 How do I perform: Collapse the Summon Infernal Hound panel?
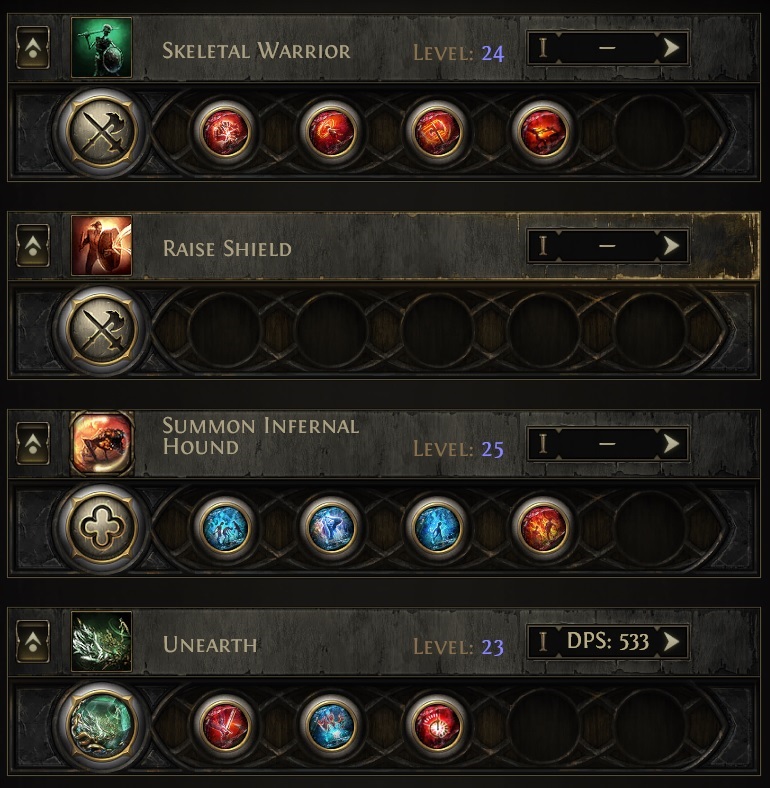pos(32,443)
